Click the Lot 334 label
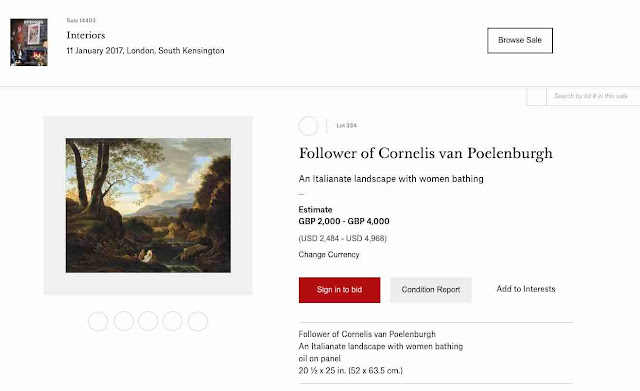The height and width of the screenshot is (391, 640). tap(347, 126)
